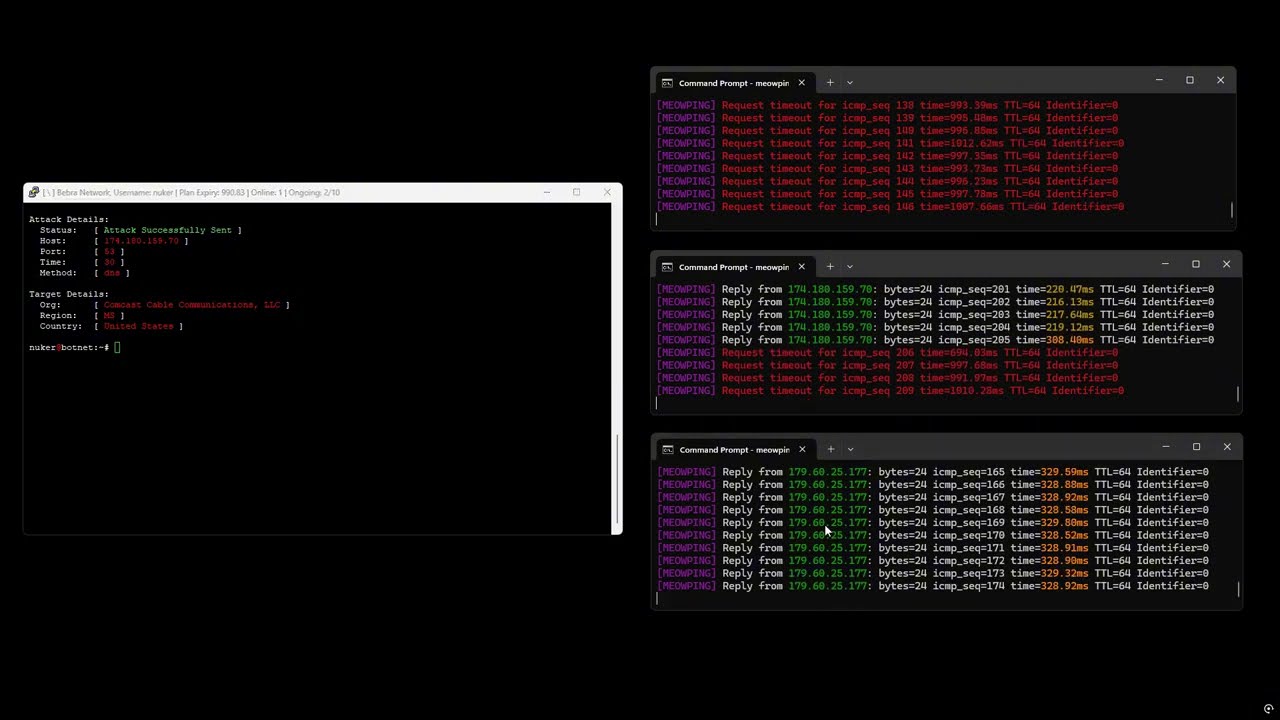Viewport: 1280px width, 720px height.
Task: Click the 'Target Details:' heading
Action: point(69,294)
